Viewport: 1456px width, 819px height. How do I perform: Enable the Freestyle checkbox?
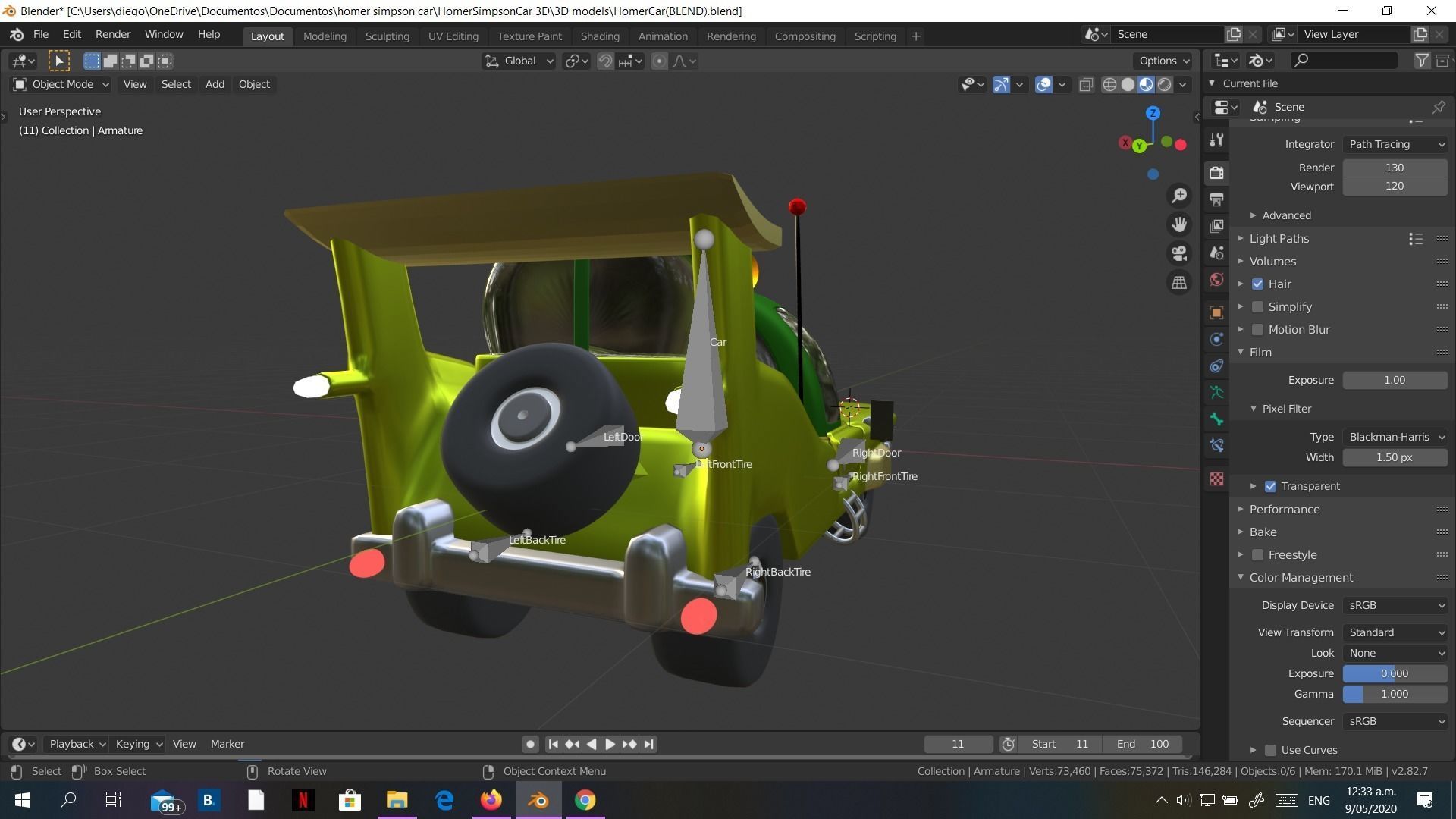tap(1258, 554)
